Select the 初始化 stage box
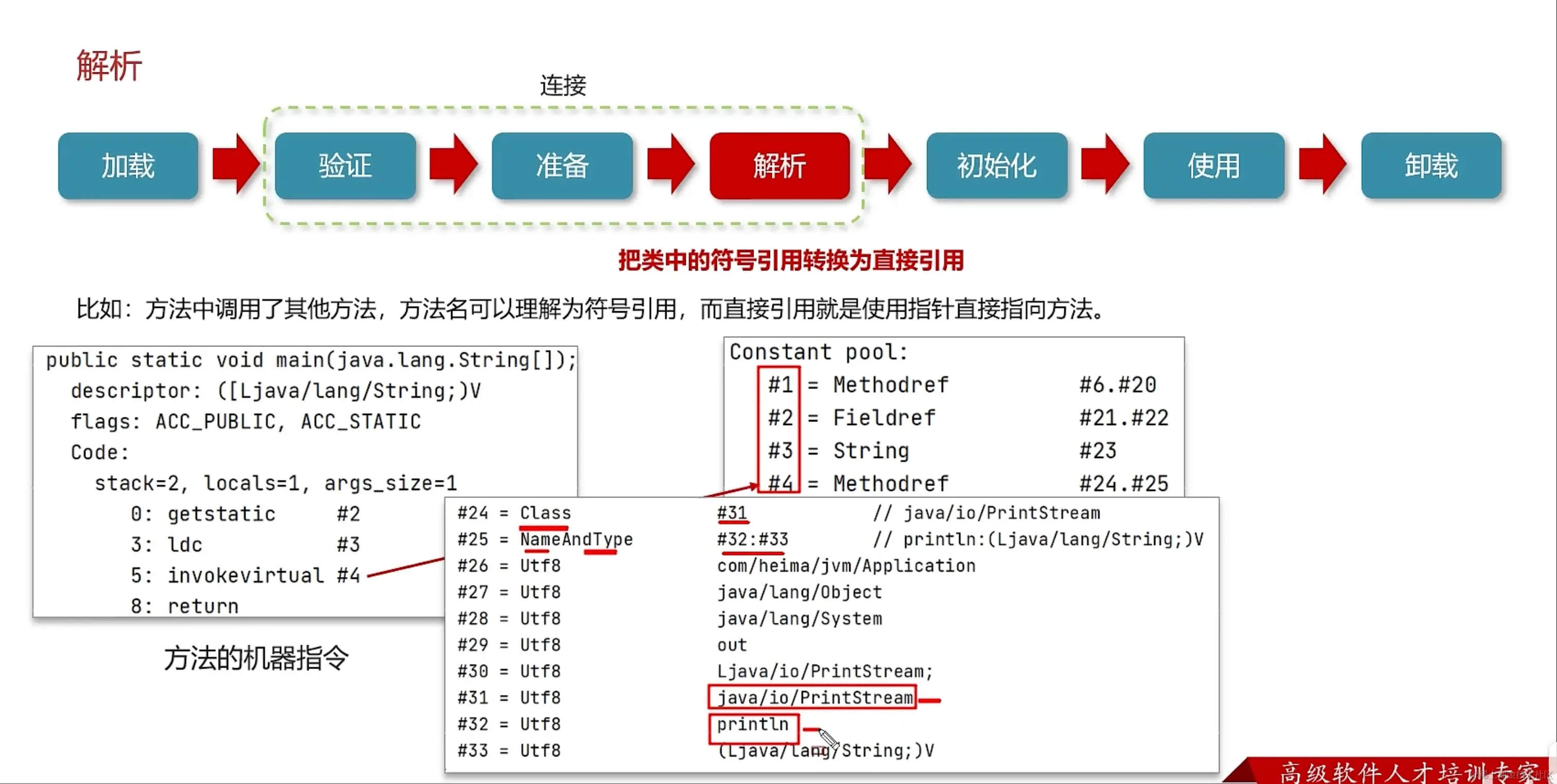The width and height of the screenshot is (1557, 784). (997, 166)
